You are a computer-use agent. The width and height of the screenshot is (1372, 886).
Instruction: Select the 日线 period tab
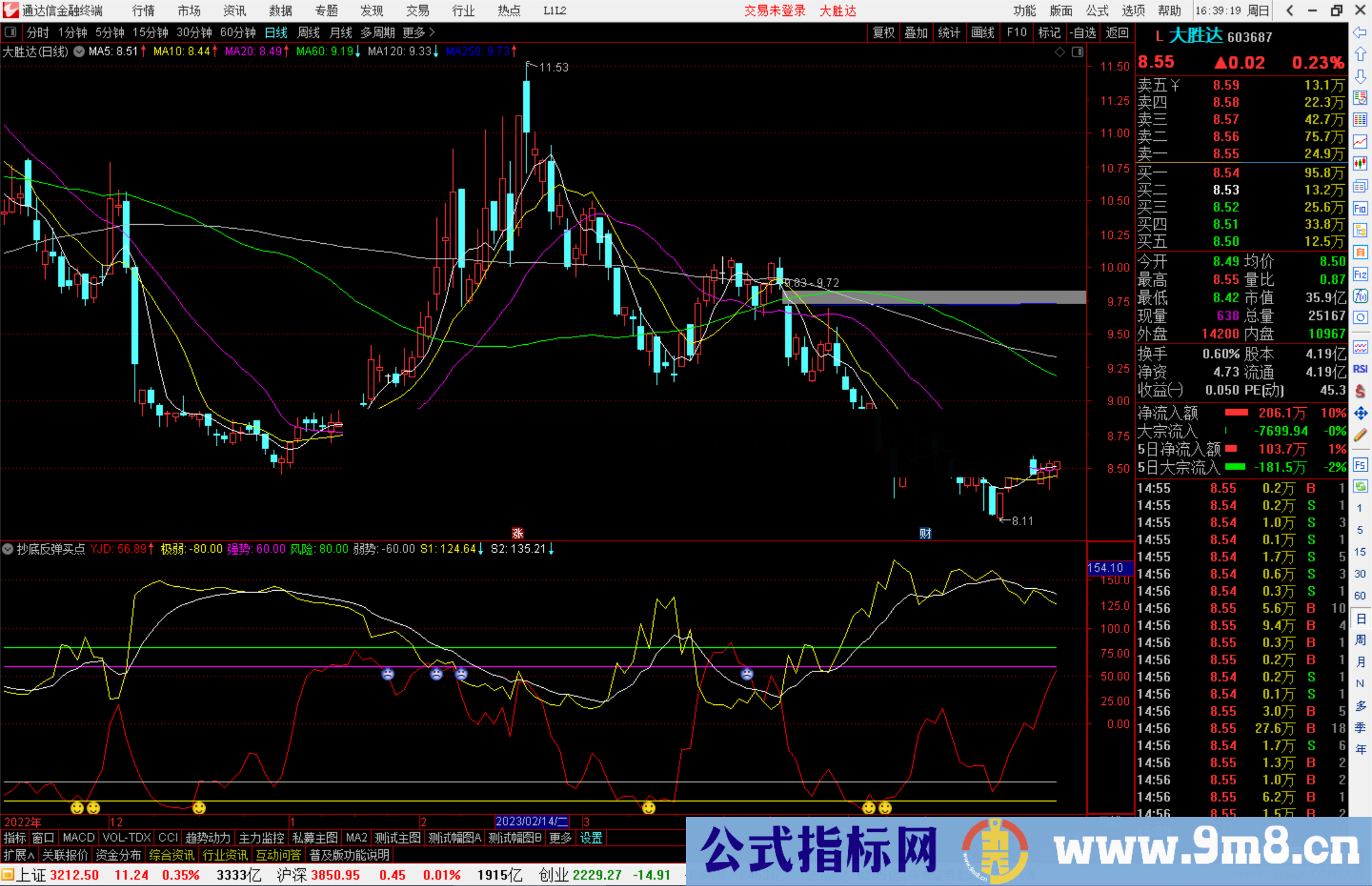coord(276,32)
